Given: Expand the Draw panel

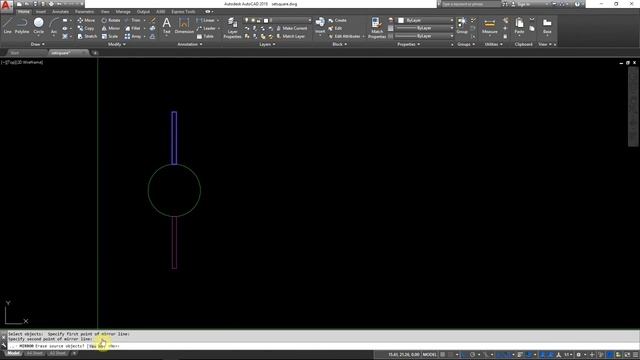Looking at the screenshot, I should click(x=38, y=44).
